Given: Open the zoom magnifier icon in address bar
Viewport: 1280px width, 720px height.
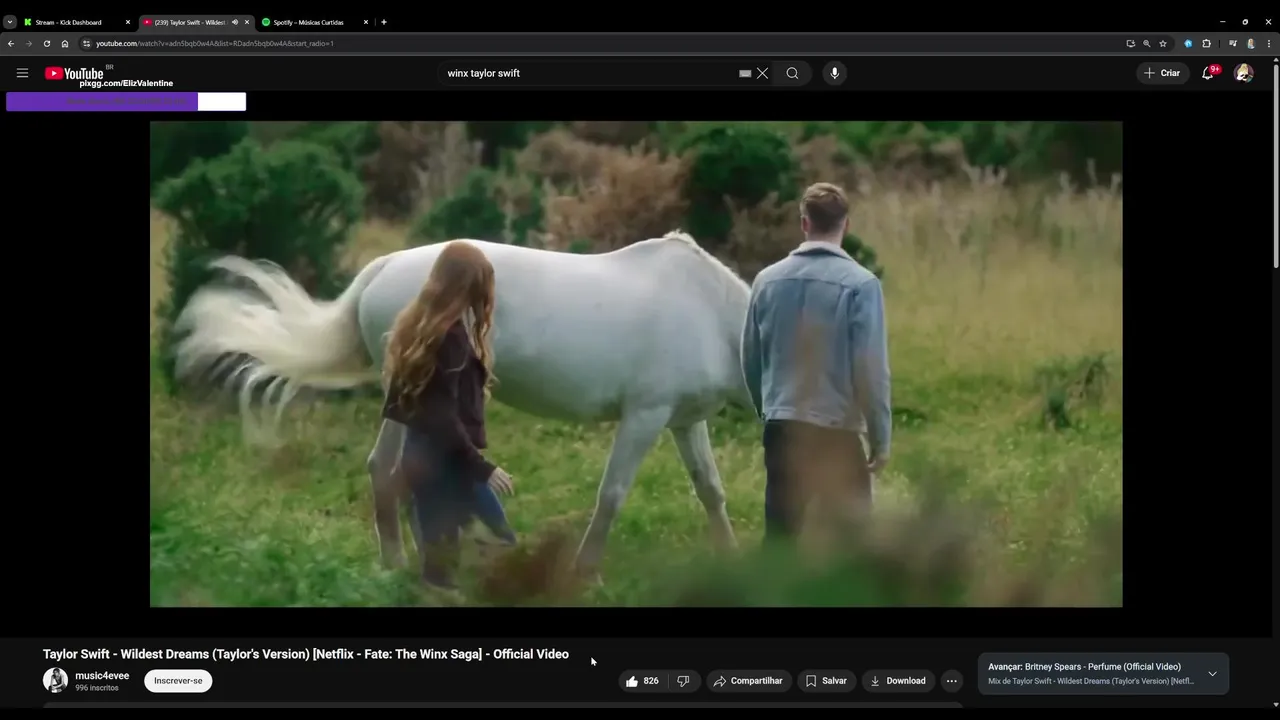Looking at the screenshot, I should pyautogui.click(x=1146, y=43).
